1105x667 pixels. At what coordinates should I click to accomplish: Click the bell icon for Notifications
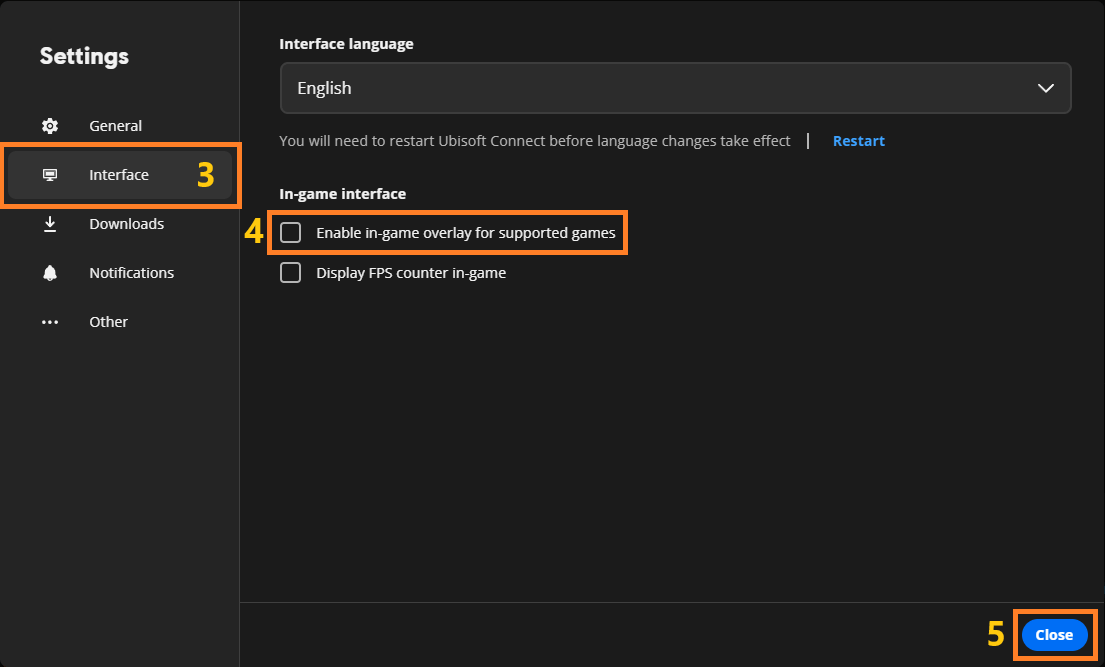(x=50, y=273)
